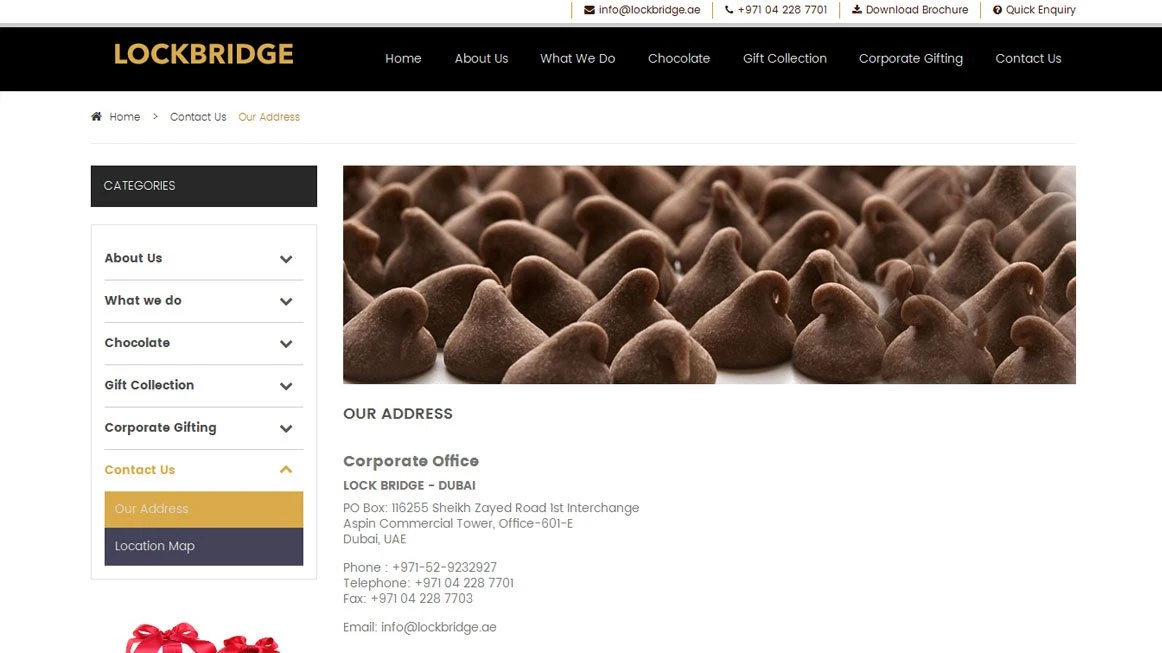The image size is (1162, 653).
Task: Click the envelope icon beside info@lockbridge.ae
Action: click(x=589, y=10)
